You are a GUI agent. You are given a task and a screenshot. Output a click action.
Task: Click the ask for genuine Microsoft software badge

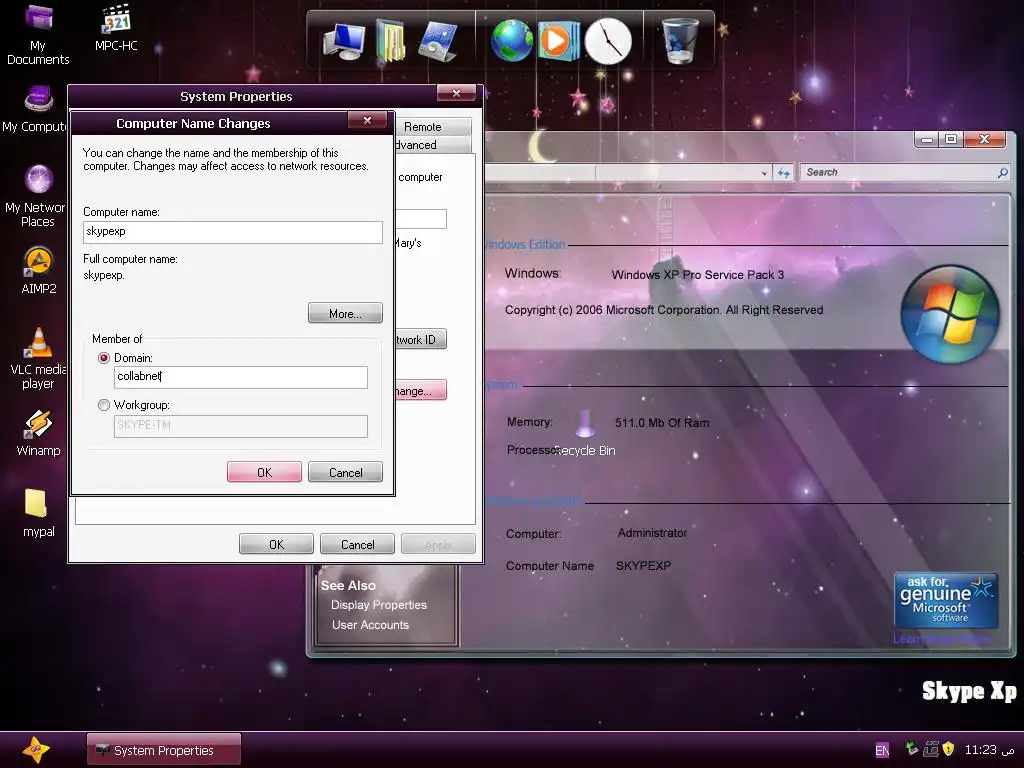(946, 600)
